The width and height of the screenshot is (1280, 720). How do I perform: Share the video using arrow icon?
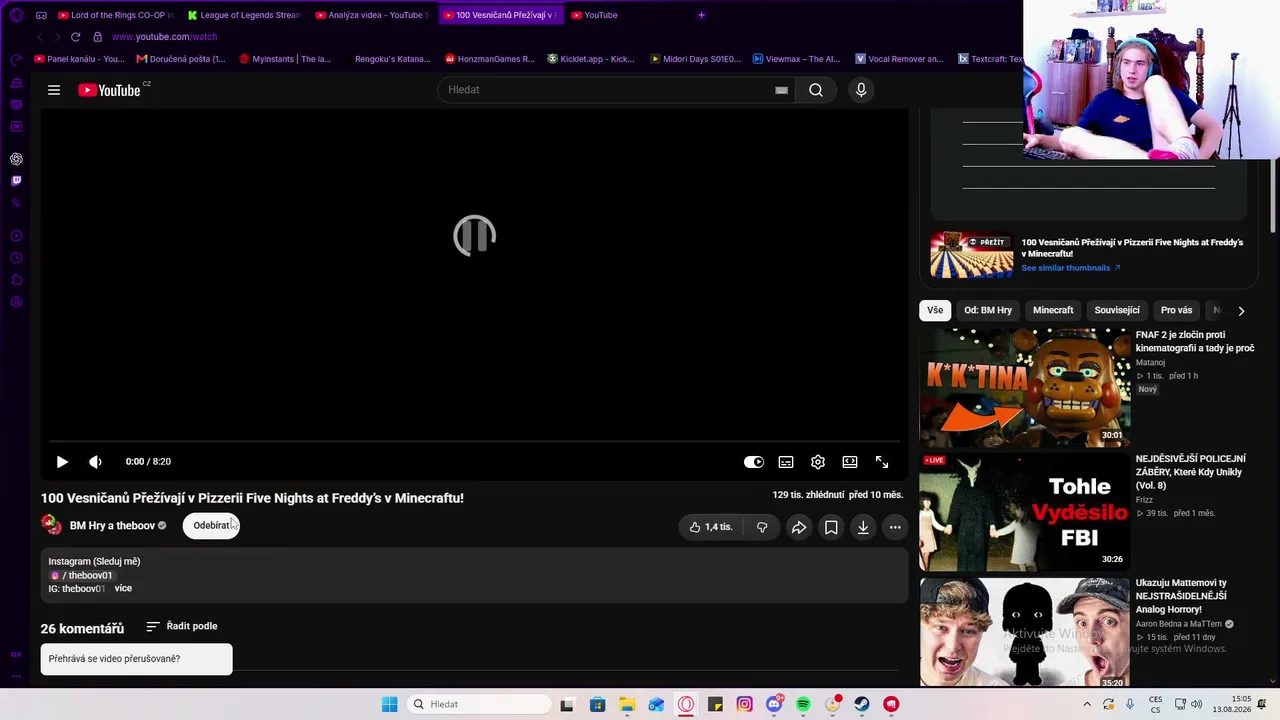[x=799, y=527]
